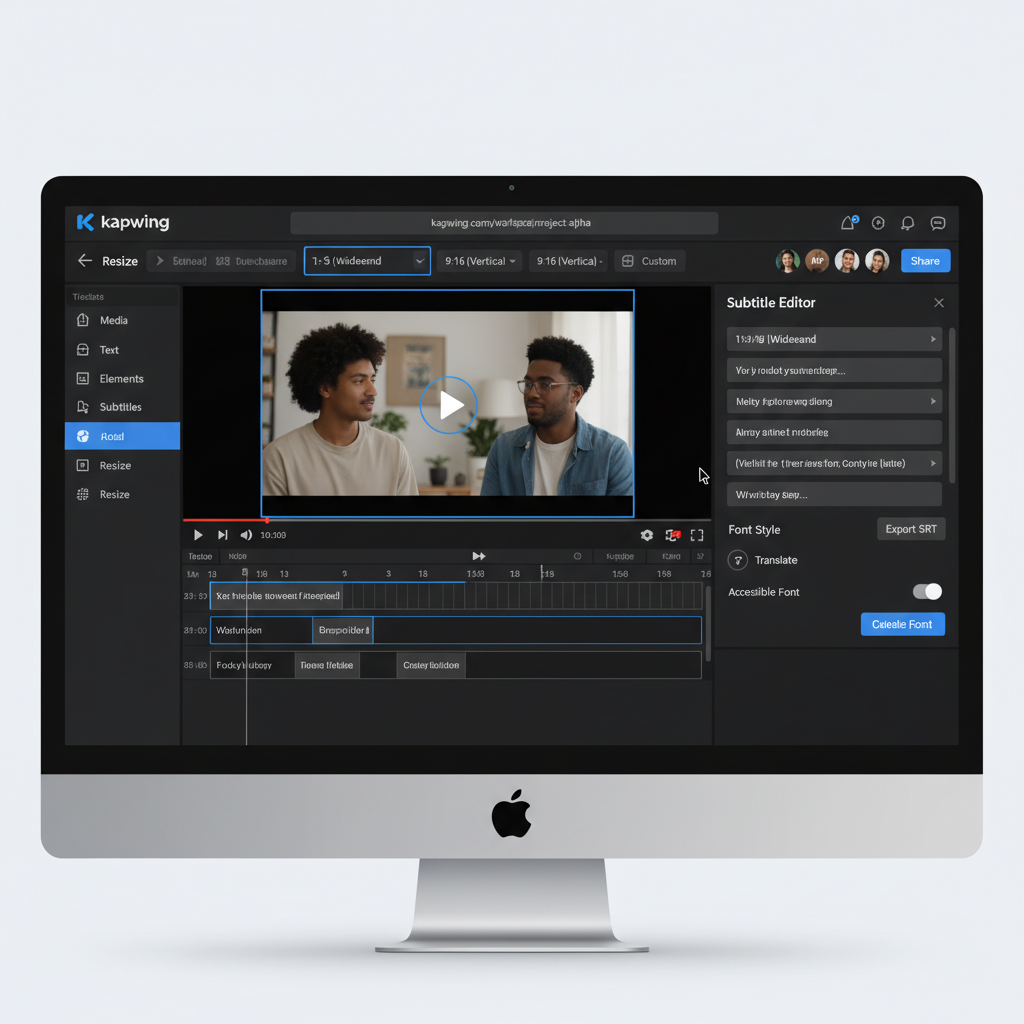Screen dimensions: 1024x1024
Task: Click the circular clock icon in top bar
Action: pos(878,223)
